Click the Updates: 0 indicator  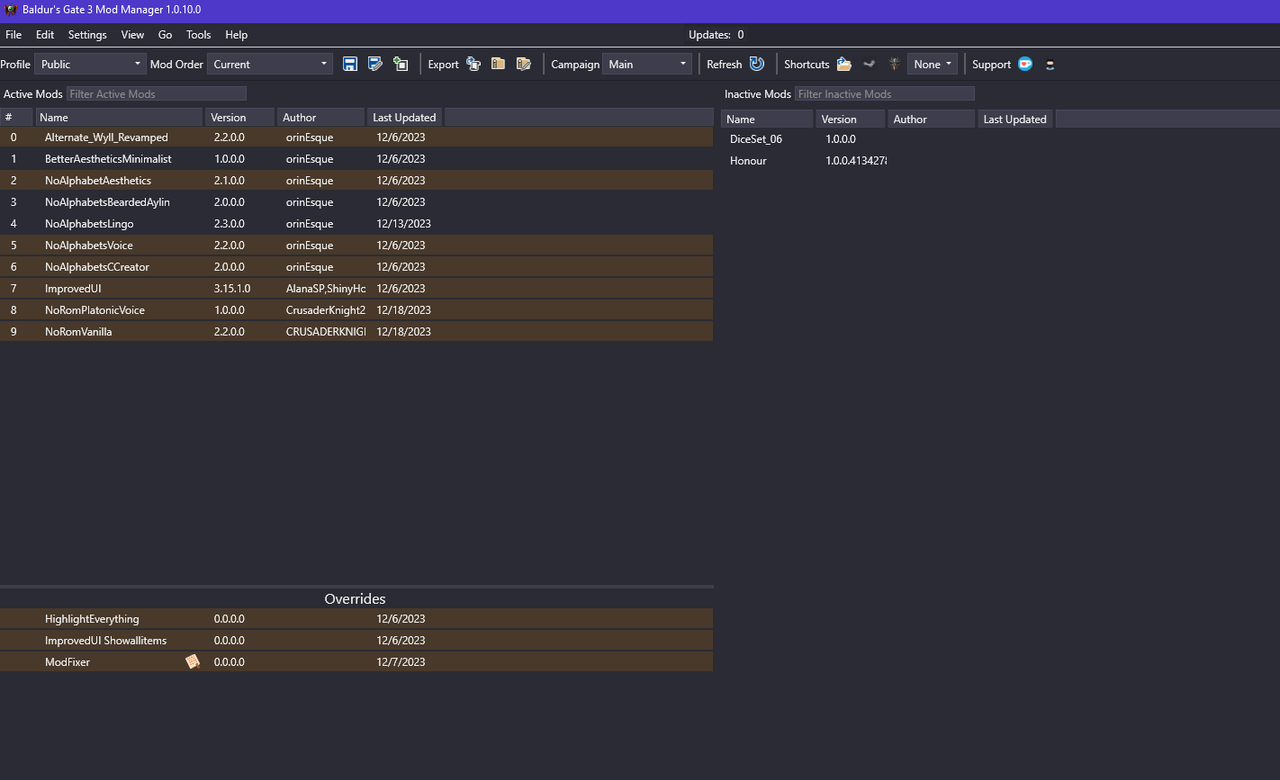716,35
